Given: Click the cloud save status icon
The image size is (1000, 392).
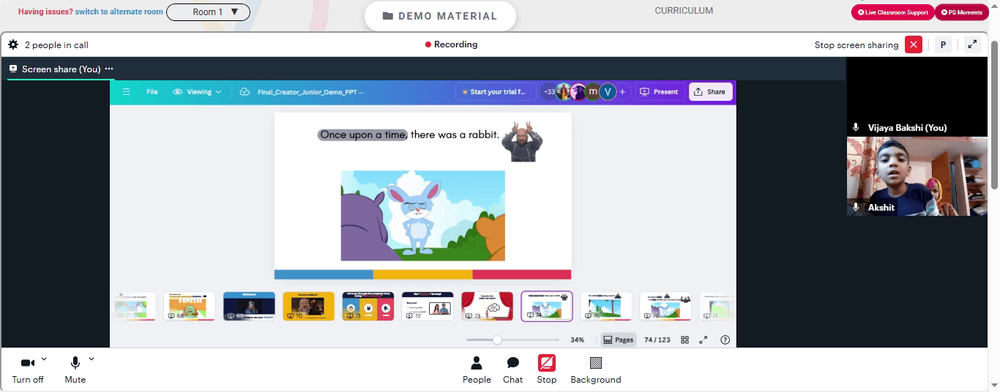Looking at the screenshot, I should (x=244, y=92).
